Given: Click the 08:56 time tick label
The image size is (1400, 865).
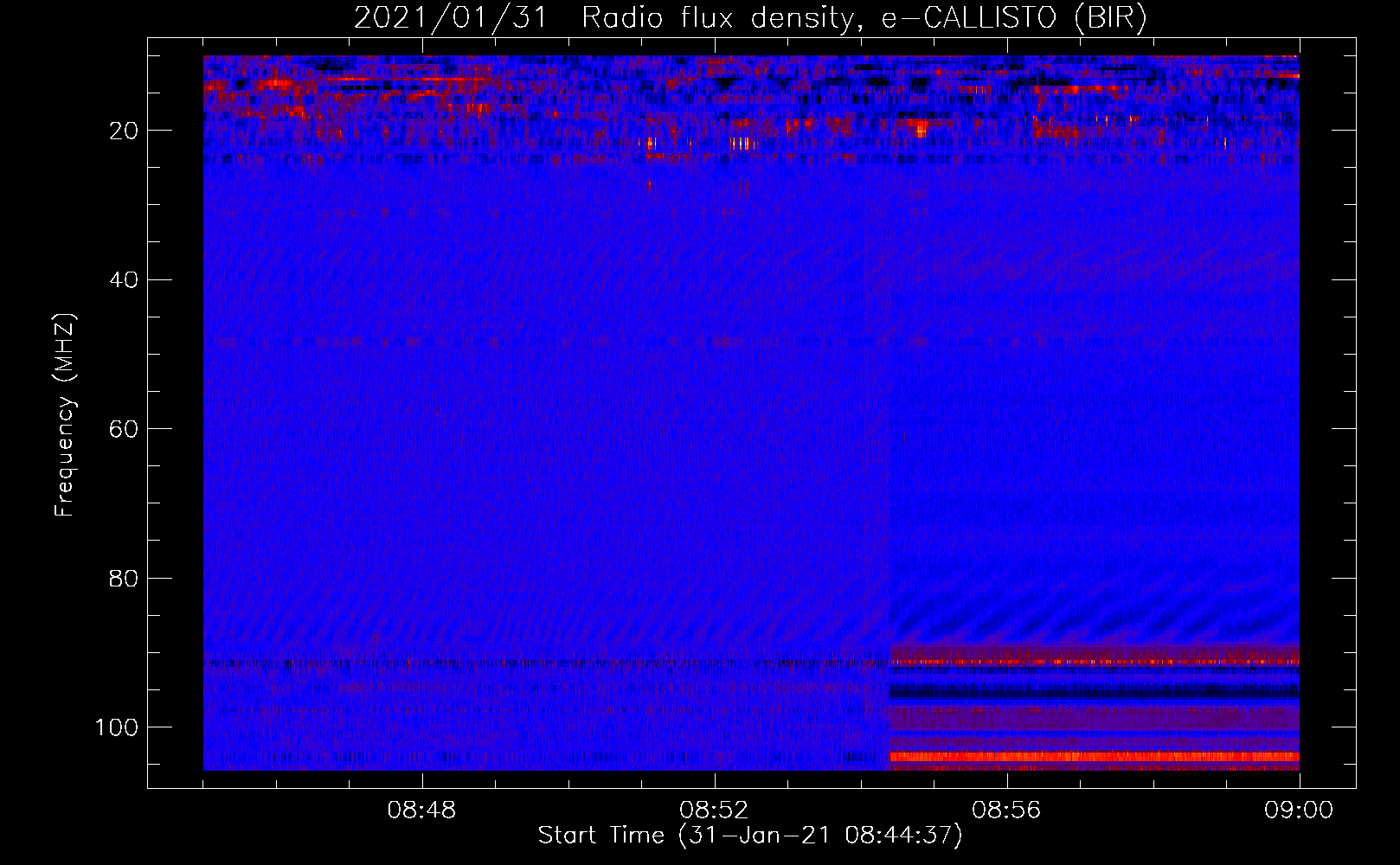Looking at the screenshot, I should point(1006,811).
